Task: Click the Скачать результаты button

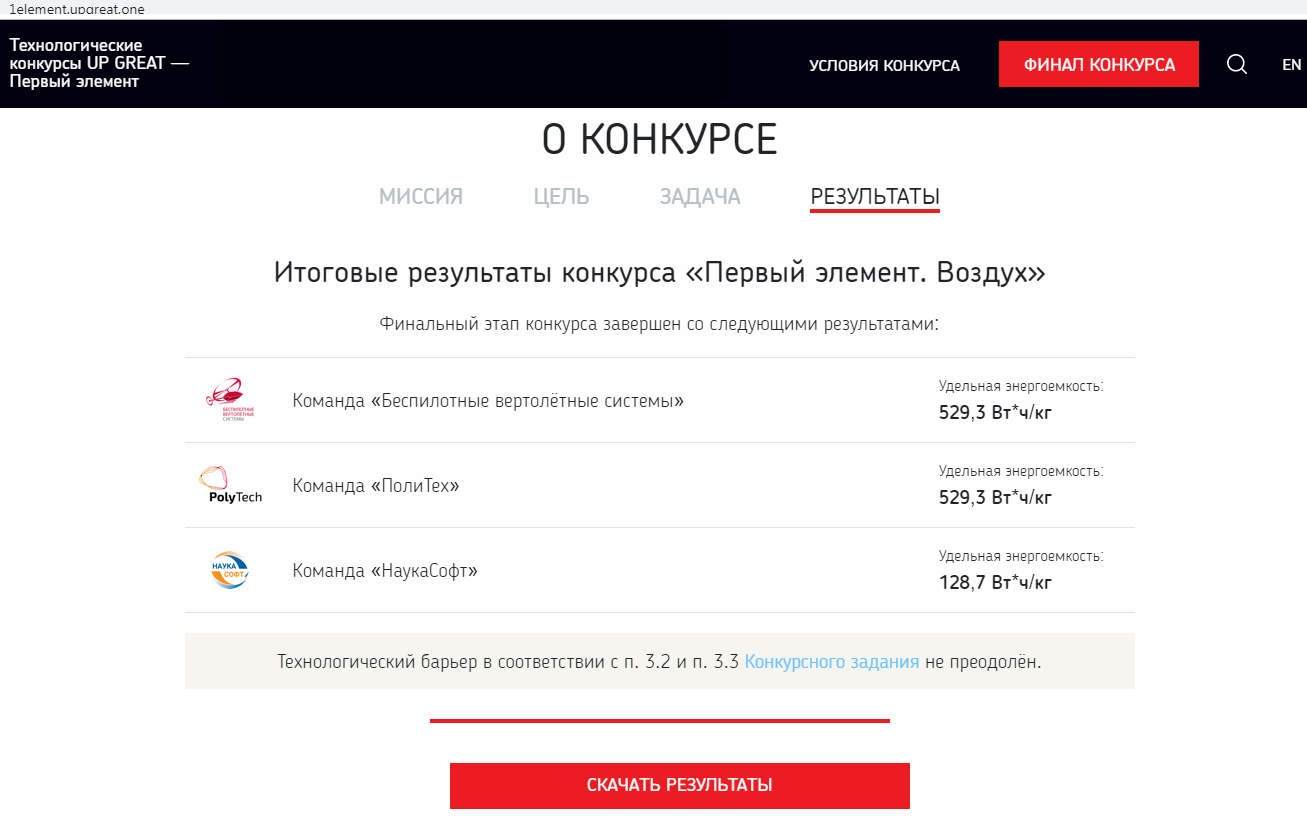Action: tap(679, 785)
